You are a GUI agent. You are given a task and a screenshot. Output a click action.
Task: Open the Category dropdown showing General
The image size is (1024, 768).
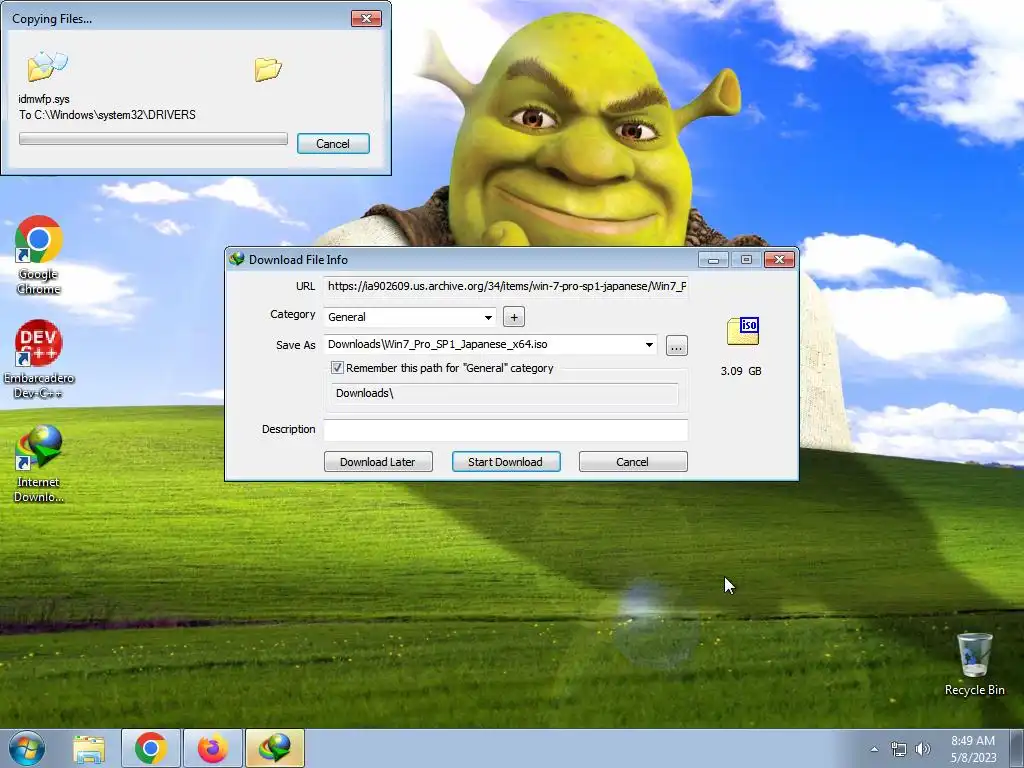[410, 317]
